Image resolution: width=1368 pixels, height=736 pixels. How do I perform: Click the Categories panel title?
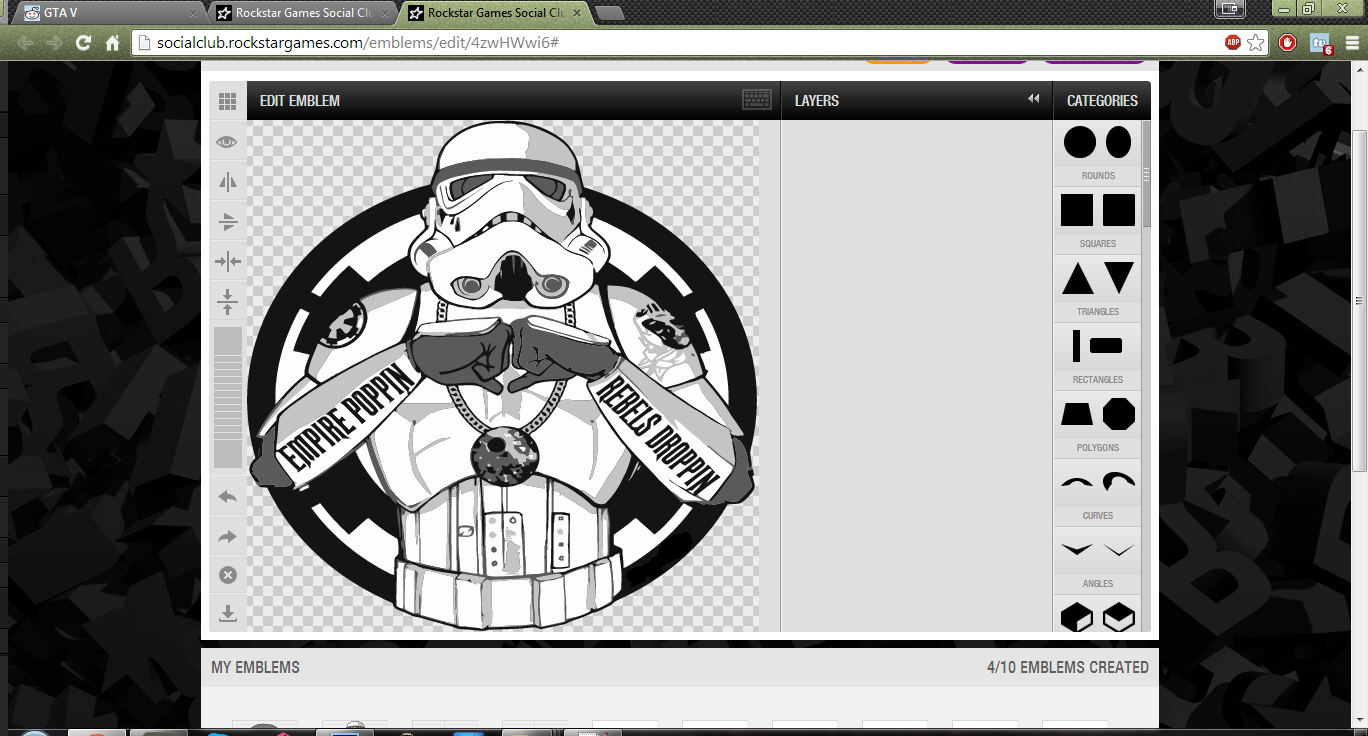(1102, 101)
